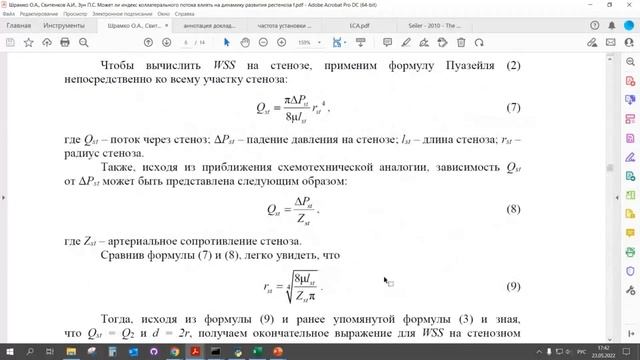Print the document with printer icon
The image size is (640, 360).
(x=65, y=42)
